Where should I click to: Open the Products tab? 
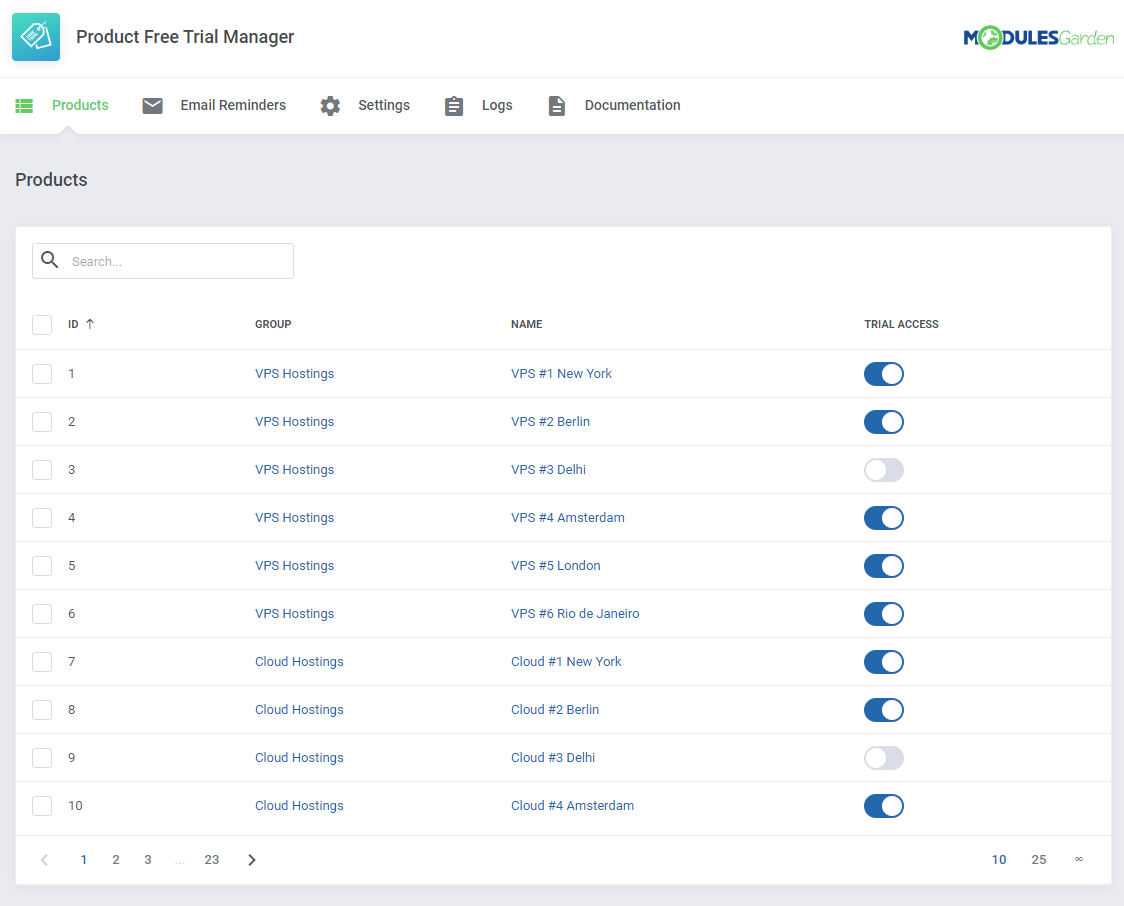[80, 105]
